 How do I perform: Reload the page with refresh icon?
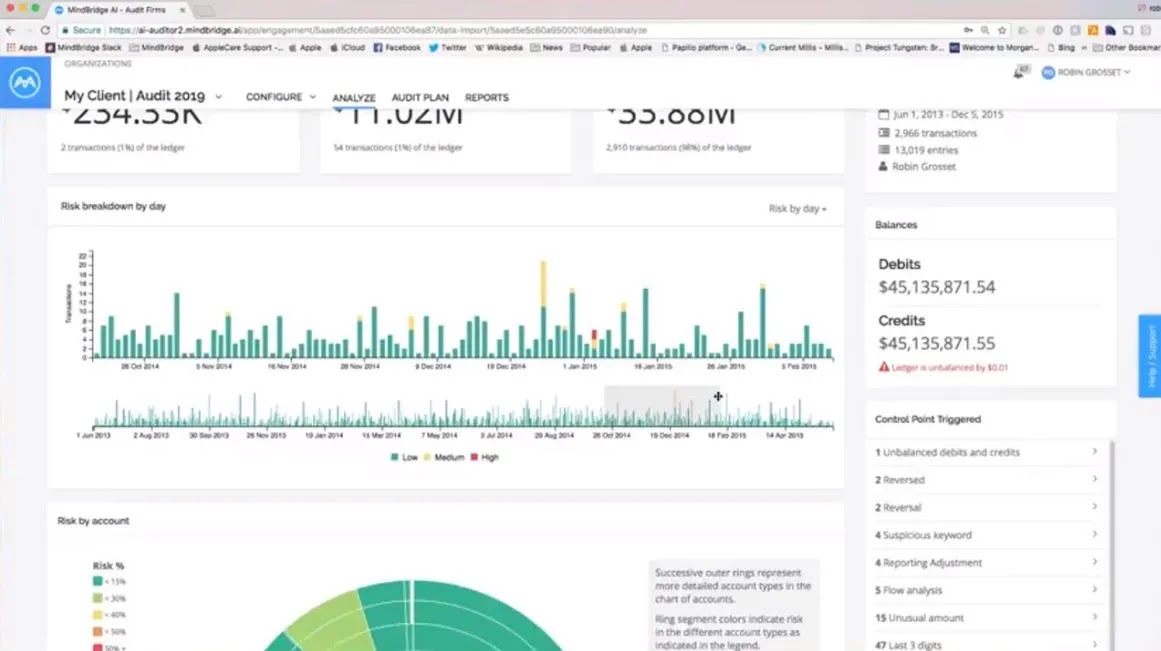coord(45,30)
